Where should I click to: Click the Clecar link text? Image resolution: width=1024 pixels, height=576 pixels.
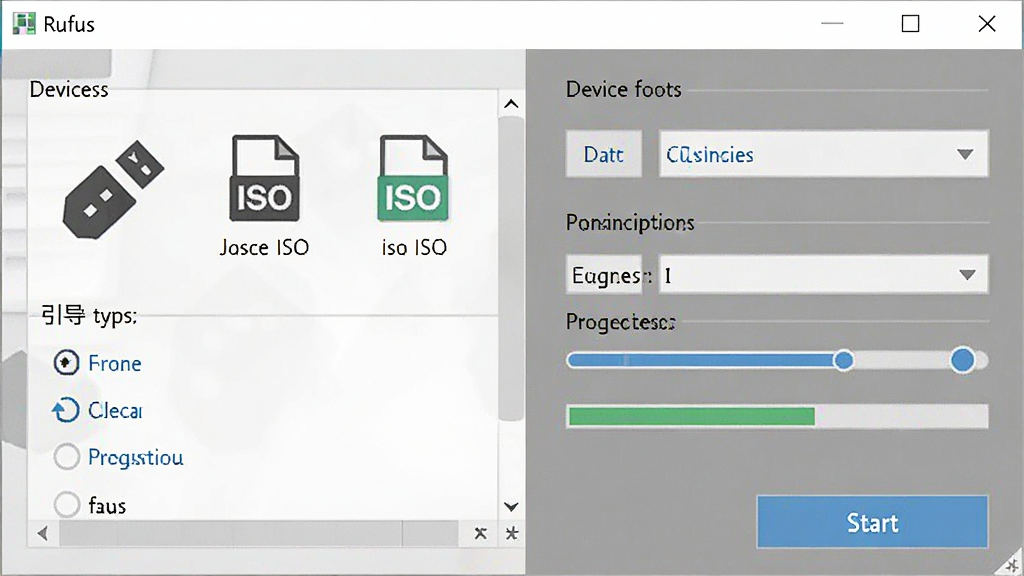tap(115, 411)
